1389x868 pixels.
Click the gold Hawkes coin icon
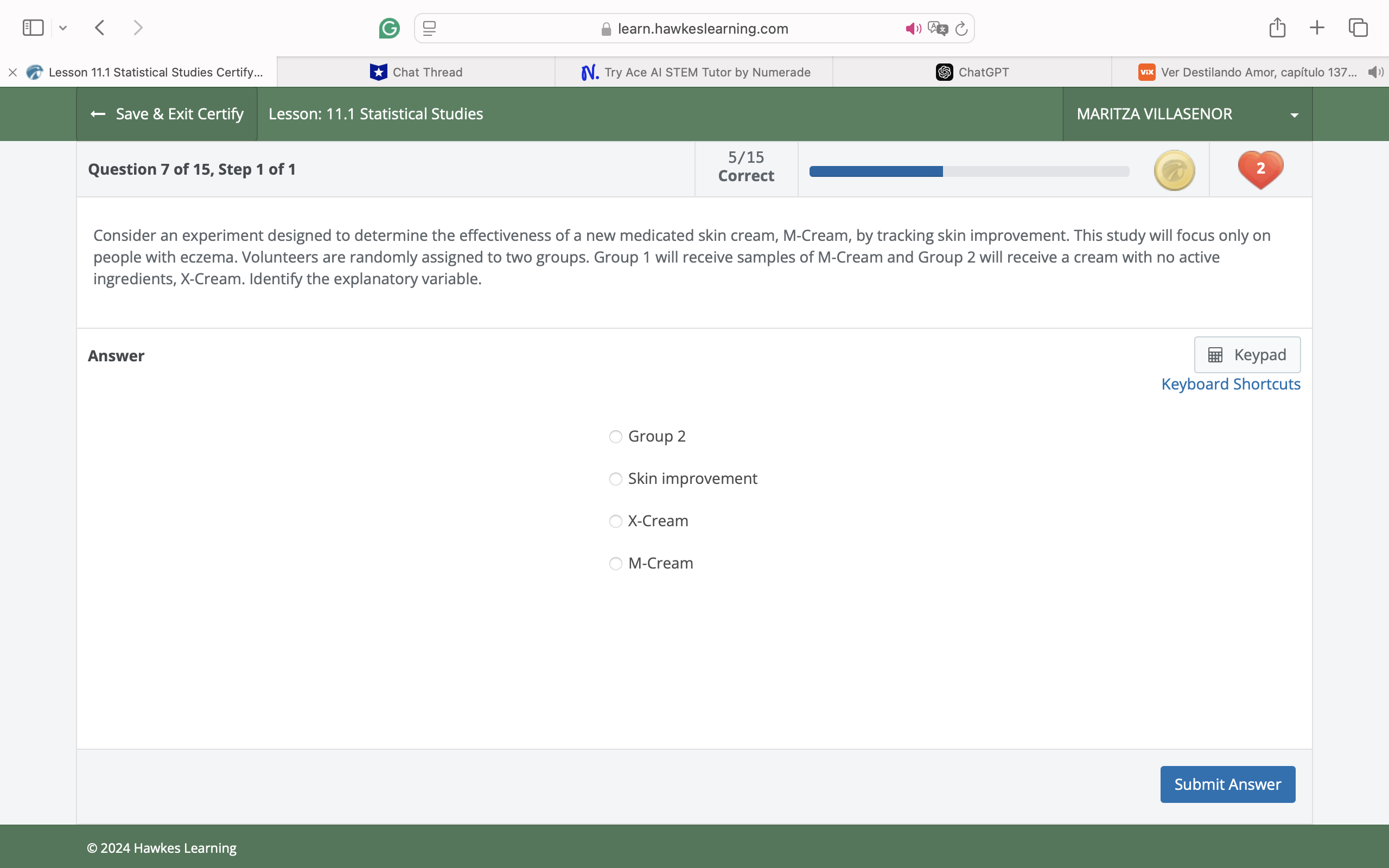1174,170
